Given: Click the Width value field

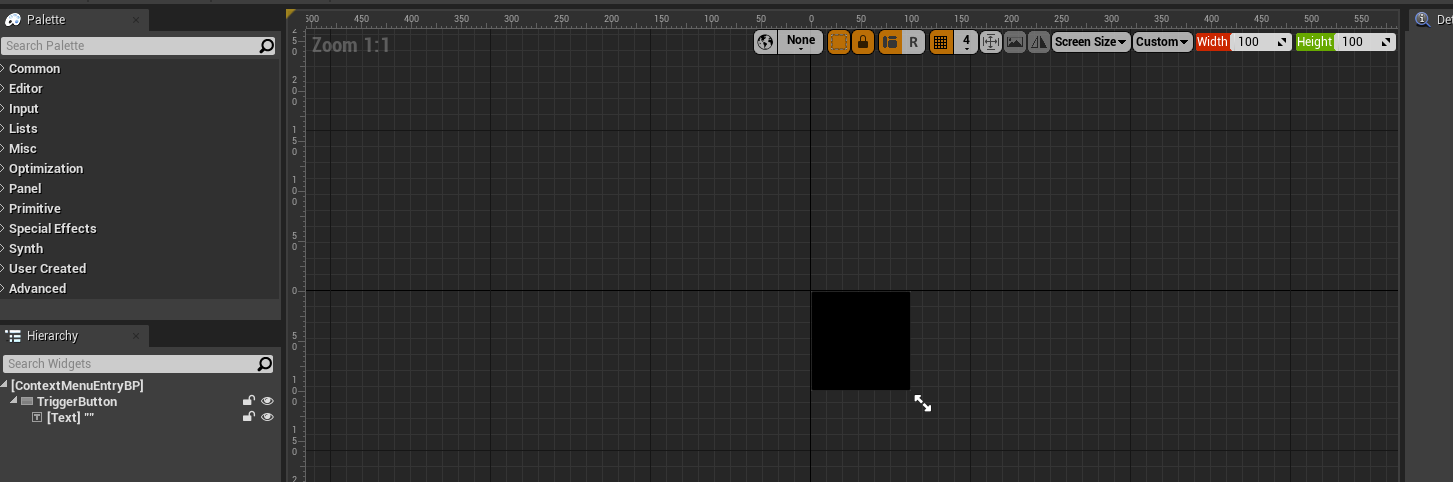Looking at the screenshot, I should click(1261, 42).
